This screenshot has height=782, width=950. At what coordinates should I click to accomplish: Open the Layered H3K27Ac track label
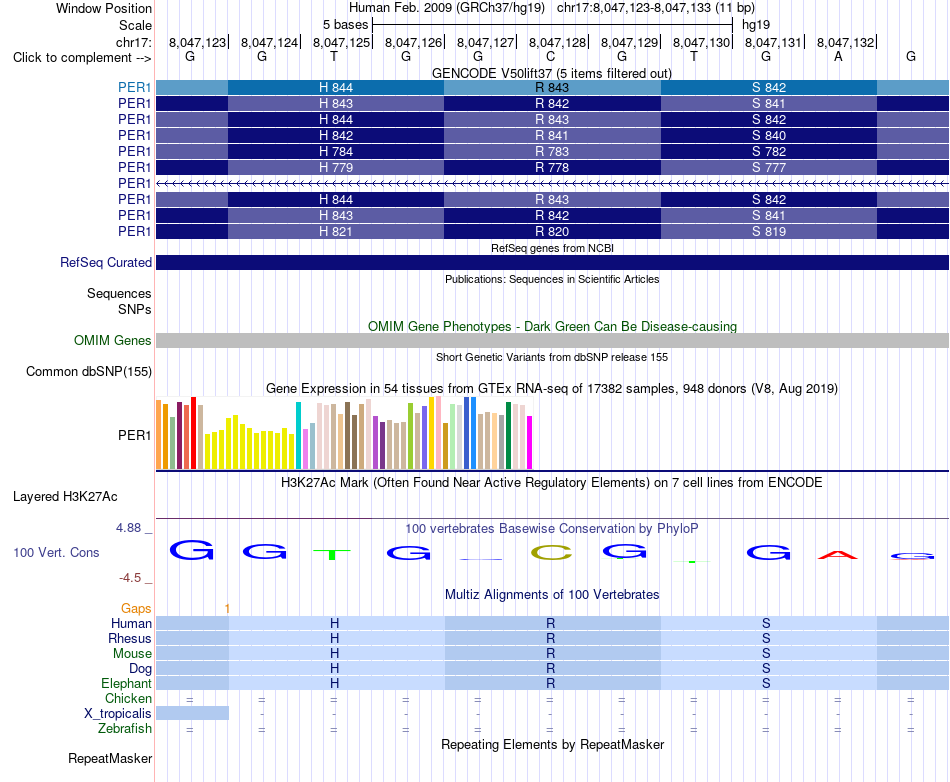(65, 497)
